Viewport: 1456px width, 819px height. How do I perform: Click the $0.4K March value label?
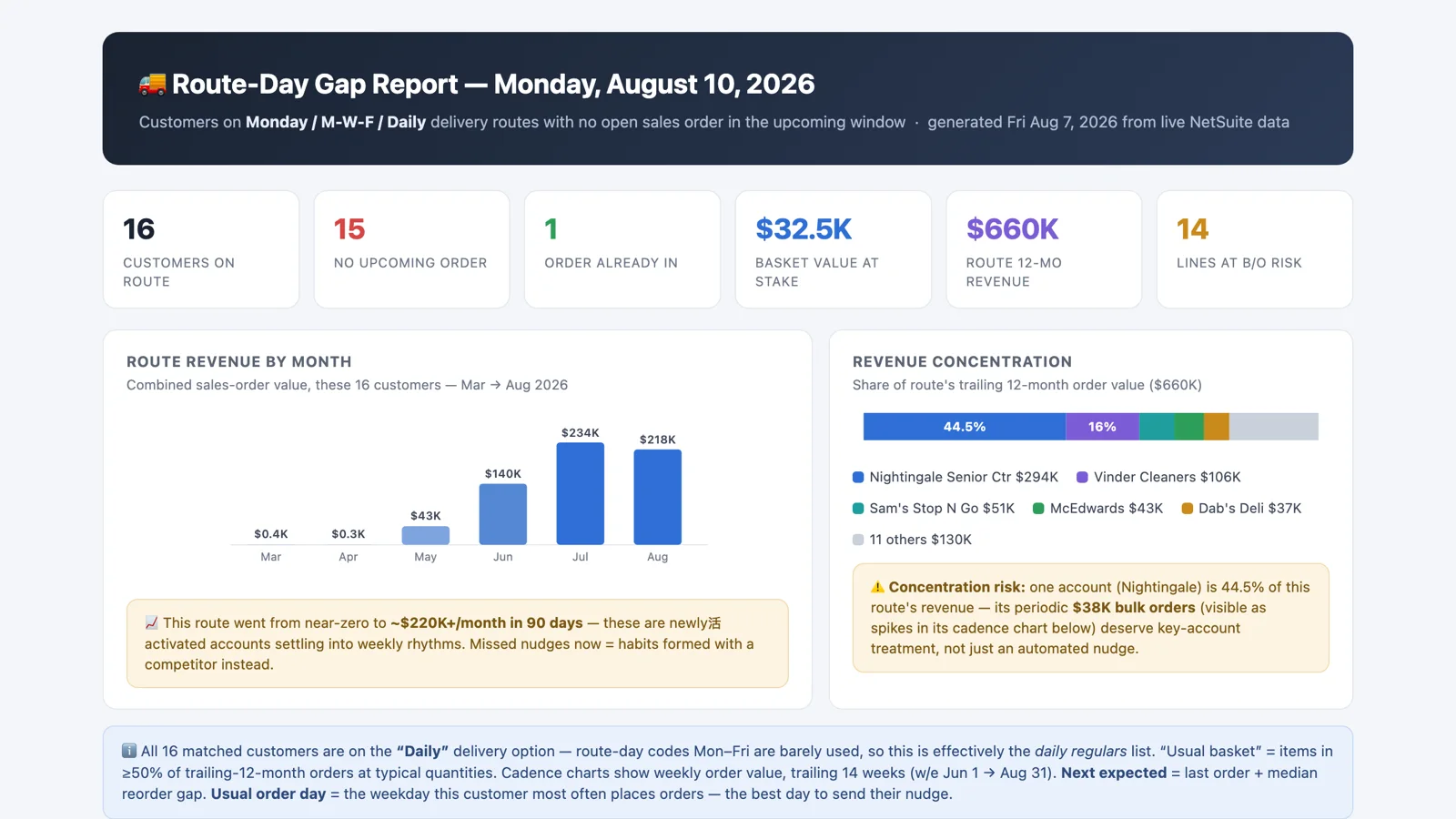click(271, 534)
